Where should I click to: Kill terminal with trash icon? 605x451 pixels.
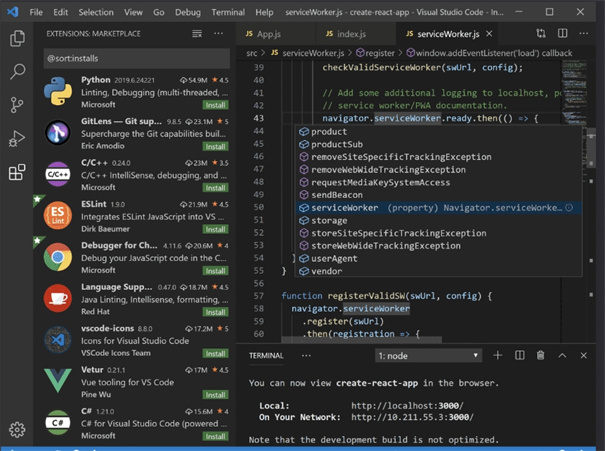pos(541,355)
